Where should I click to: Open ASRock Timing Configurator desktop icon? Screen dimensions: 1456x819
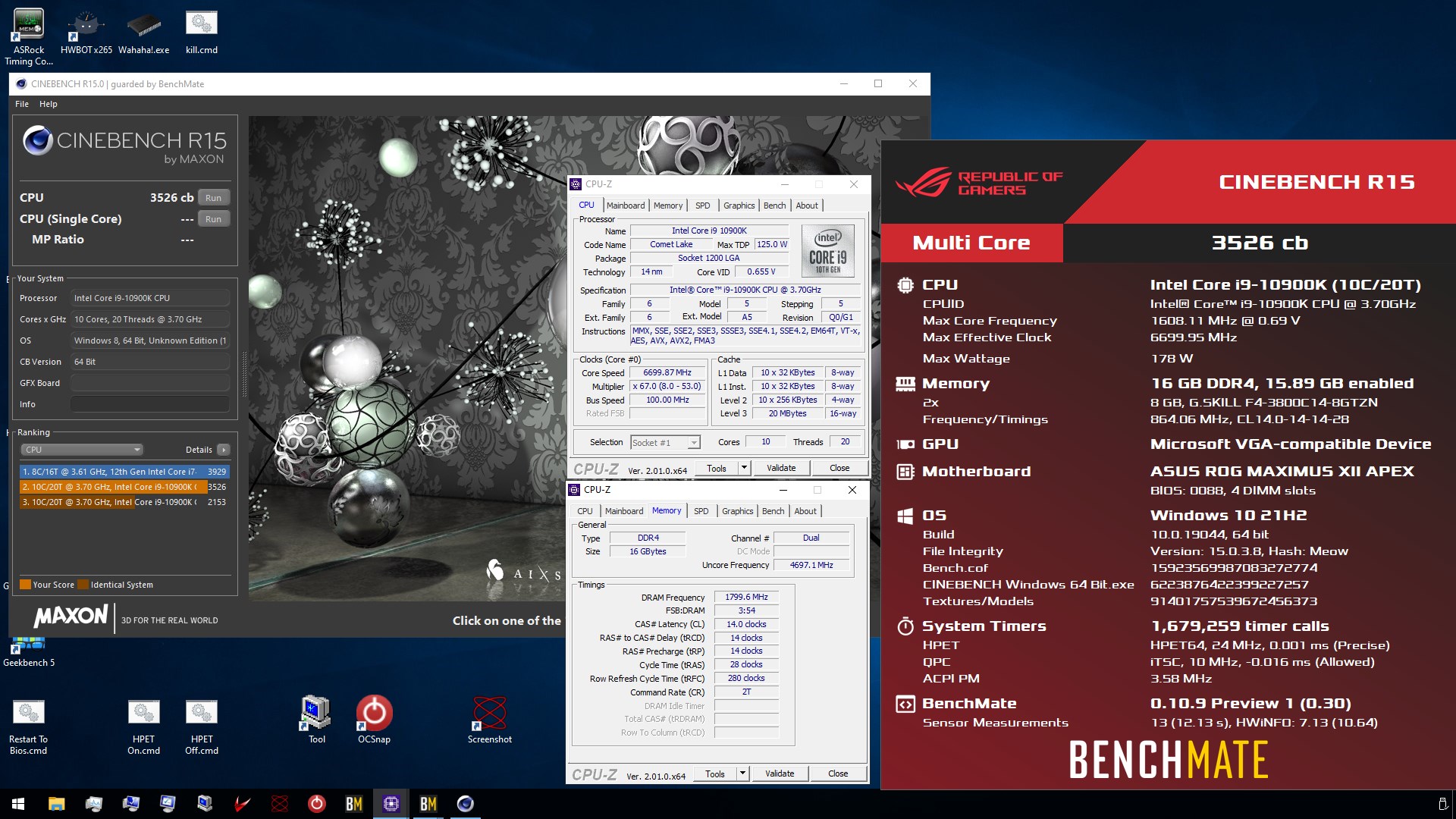click(29, 36)
